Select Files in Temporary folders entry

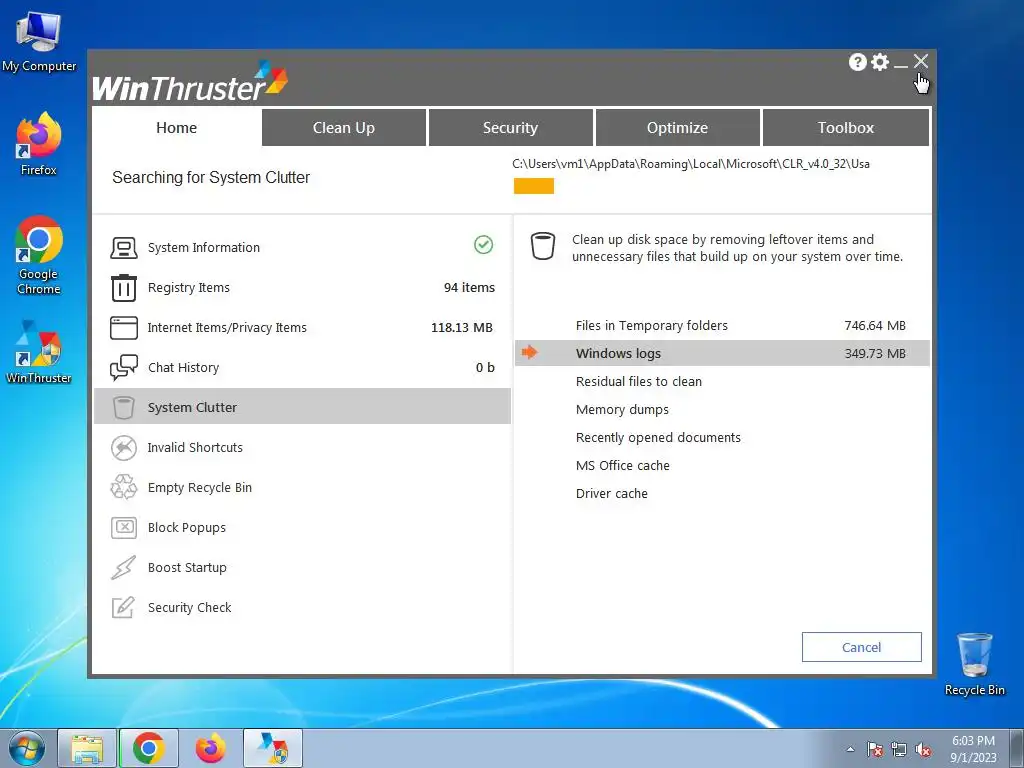point(652,325)
